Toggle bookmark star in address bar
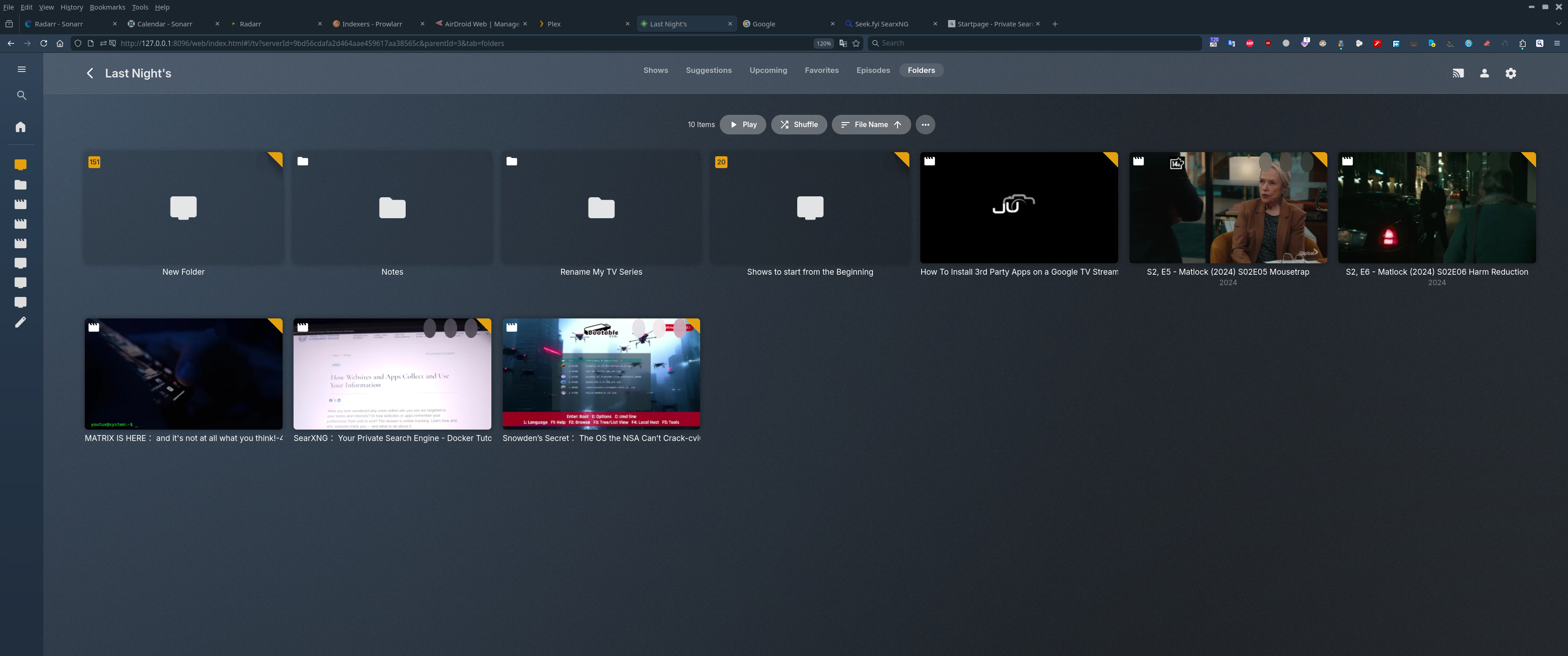This screenshot has height=656, width=1568. (856, 44)
